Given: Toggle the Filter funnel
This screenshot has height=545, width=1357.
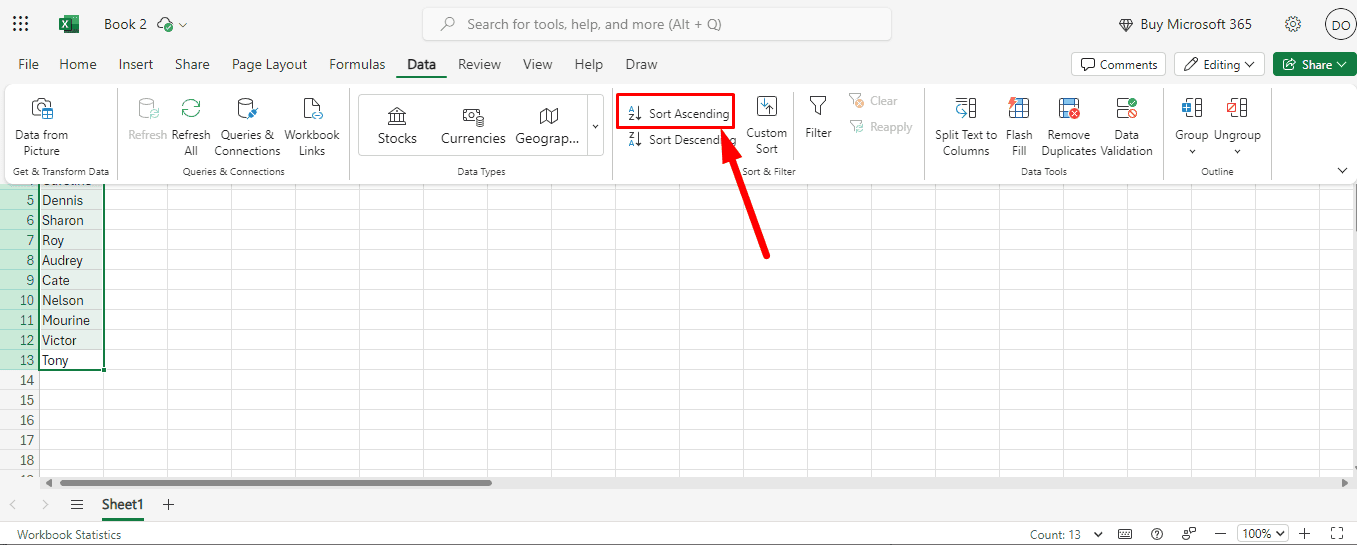Looking at the screenshot, I should pos(818,117).
